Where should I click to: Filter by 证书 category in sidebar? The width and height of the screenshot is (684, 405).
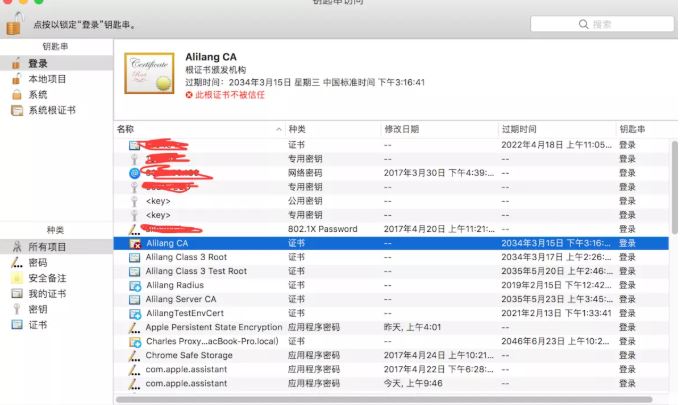pos(57,325)
